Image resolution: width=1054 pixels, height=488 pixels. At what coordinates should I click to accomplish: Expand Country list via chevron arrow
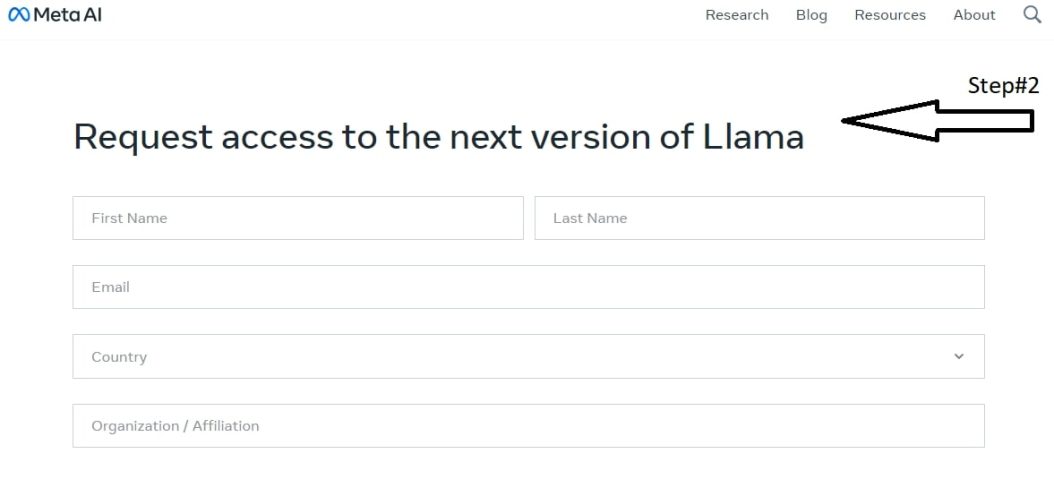(959, 356)
